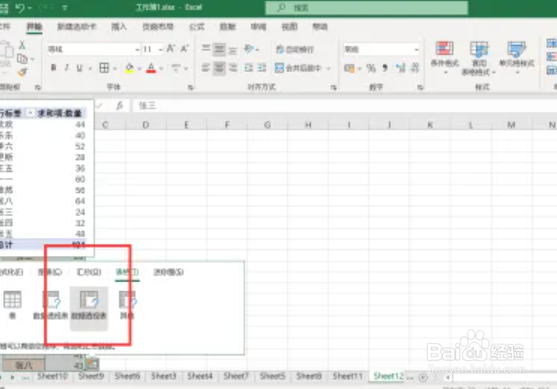
Task: Open the Merge and Center dropdown arrow
Action: (329, 68)
